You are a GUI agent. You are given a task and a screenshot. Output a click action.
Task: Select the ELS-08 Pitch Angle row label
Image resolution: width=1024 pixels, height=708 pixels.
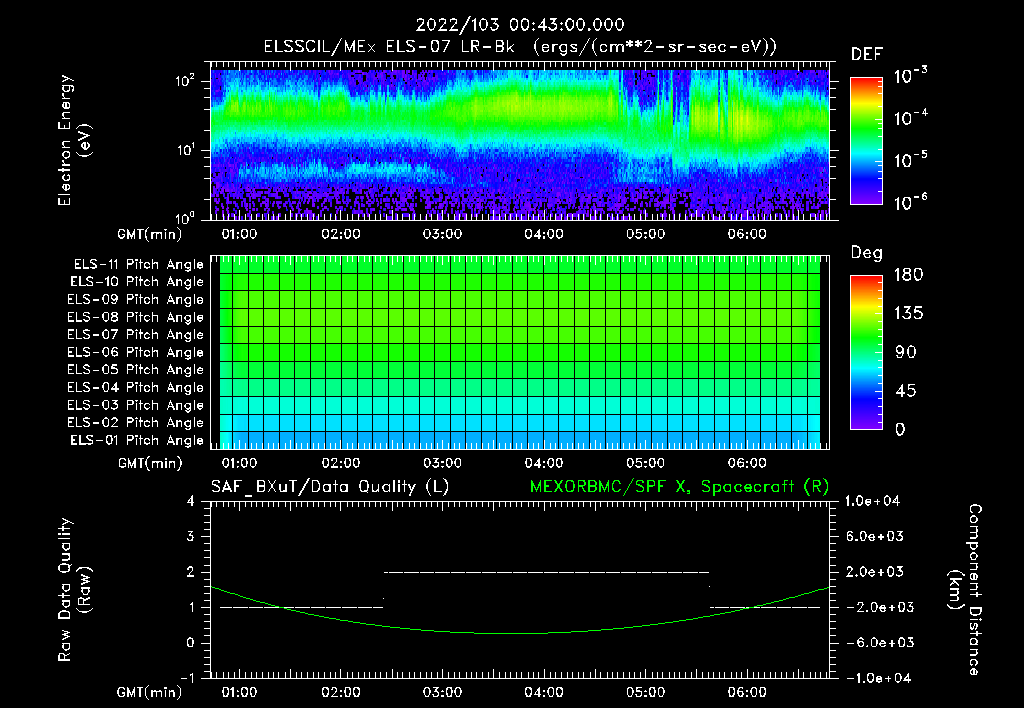point(136,317)
